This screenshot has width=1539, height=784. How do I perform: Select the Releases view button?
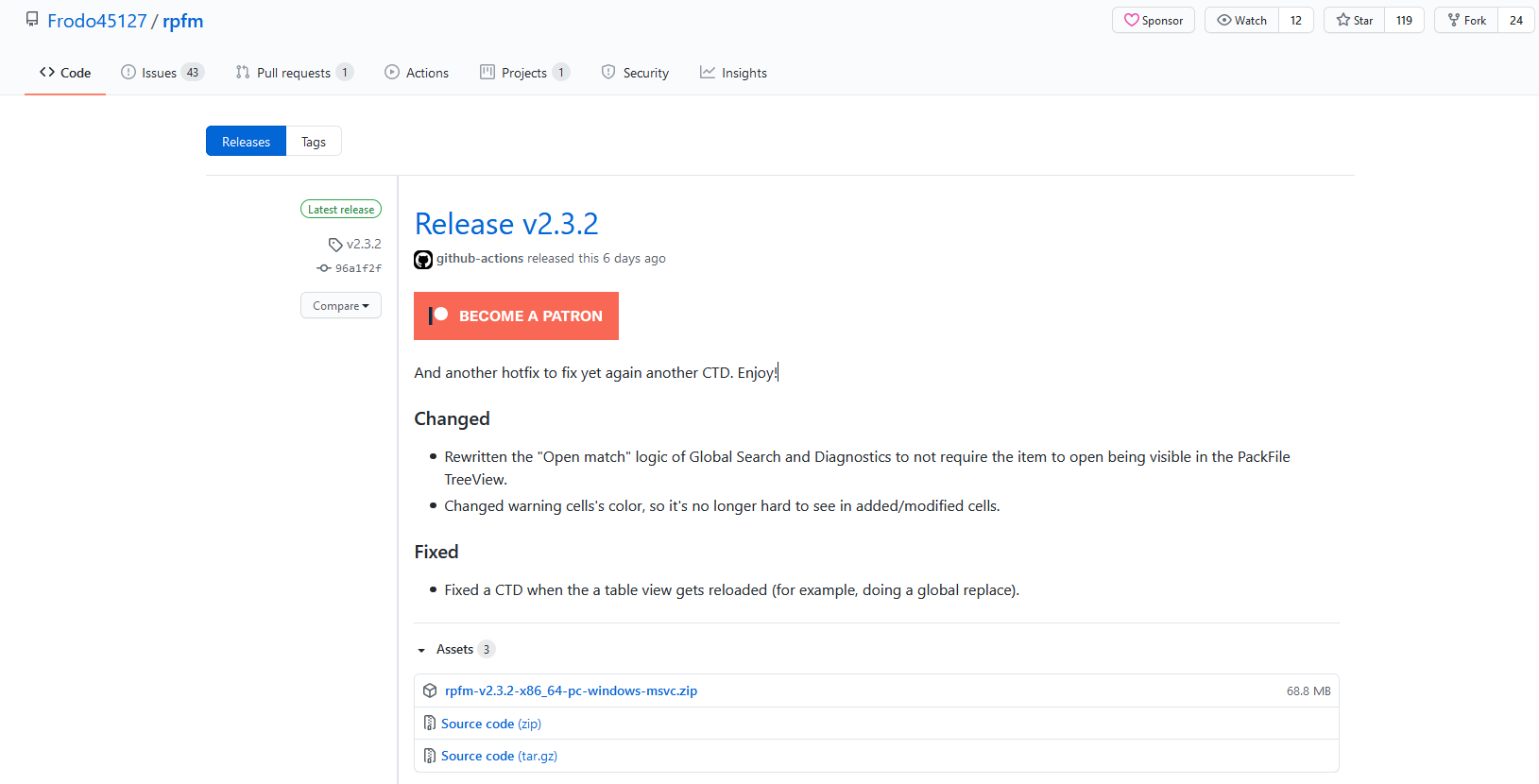(x=246, y=142)
